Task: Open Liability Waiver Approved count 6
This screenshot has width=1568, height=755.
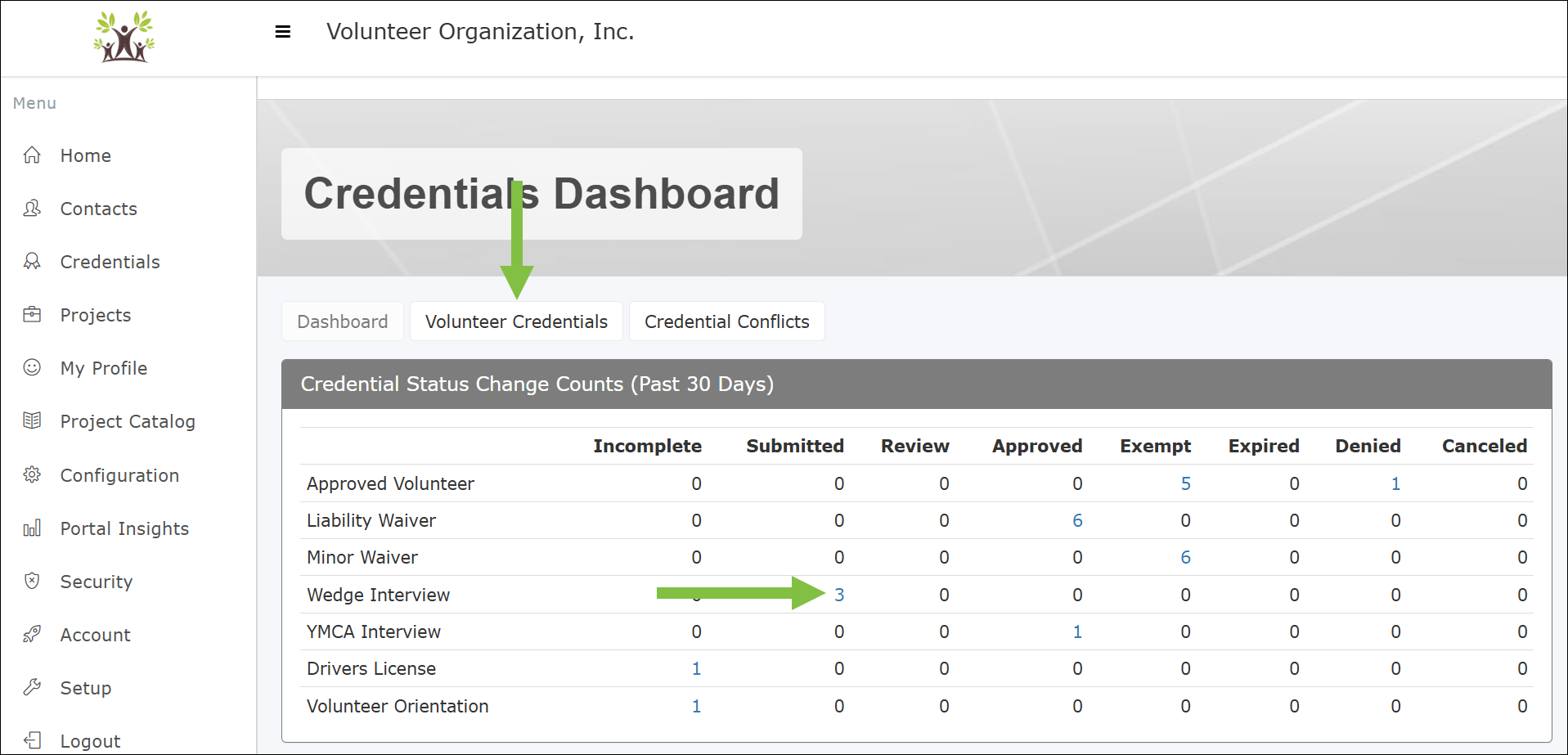Action: 1077,520
